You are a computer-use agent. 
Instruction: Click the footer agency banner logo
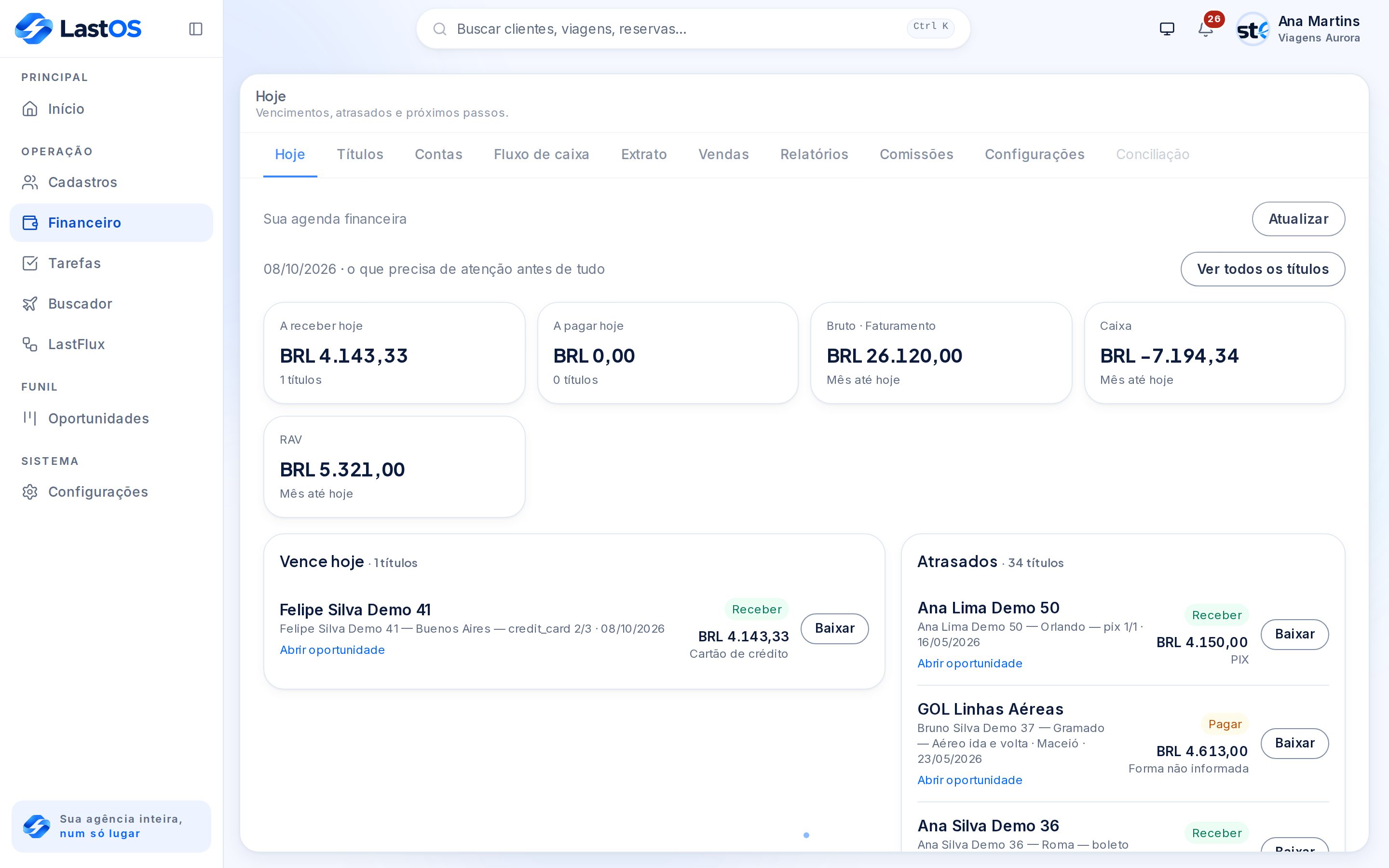(x=37, y=826)
